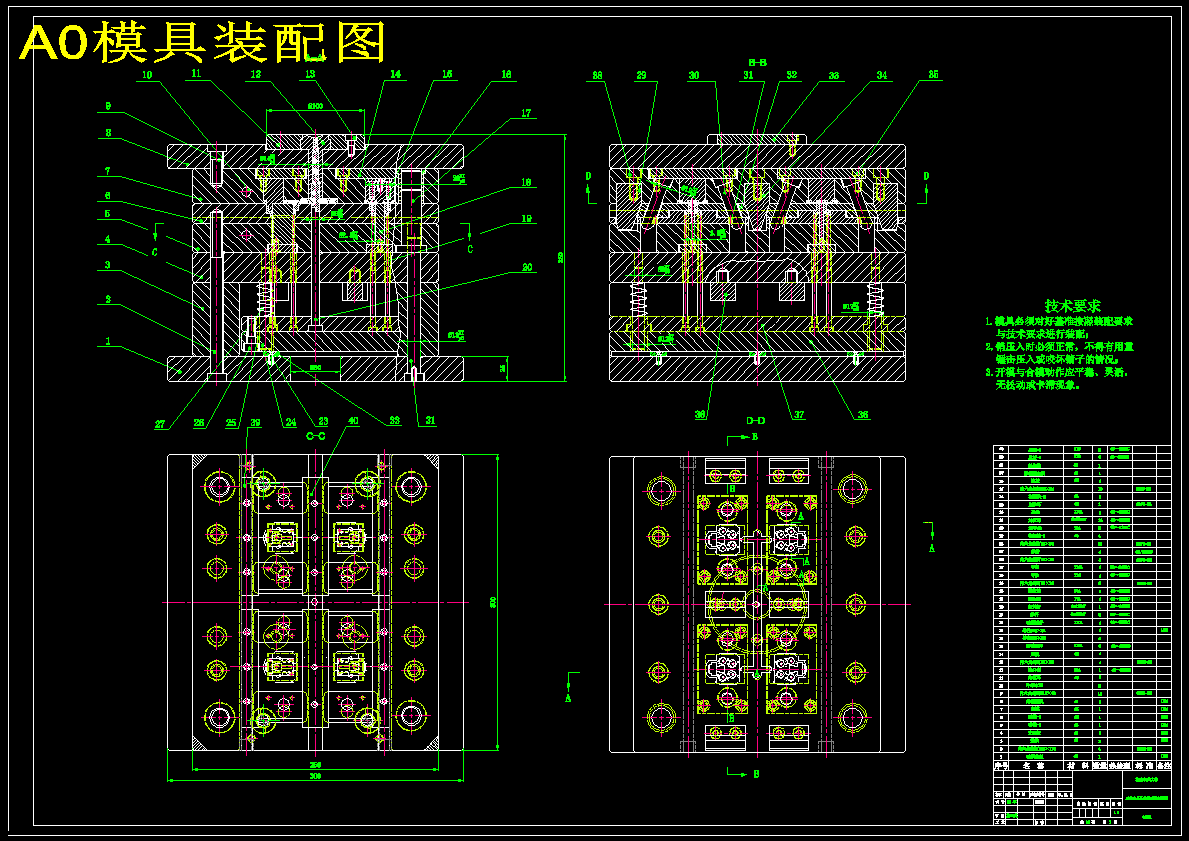
Task: Pick part callout number 39
Action: [256, 422]
